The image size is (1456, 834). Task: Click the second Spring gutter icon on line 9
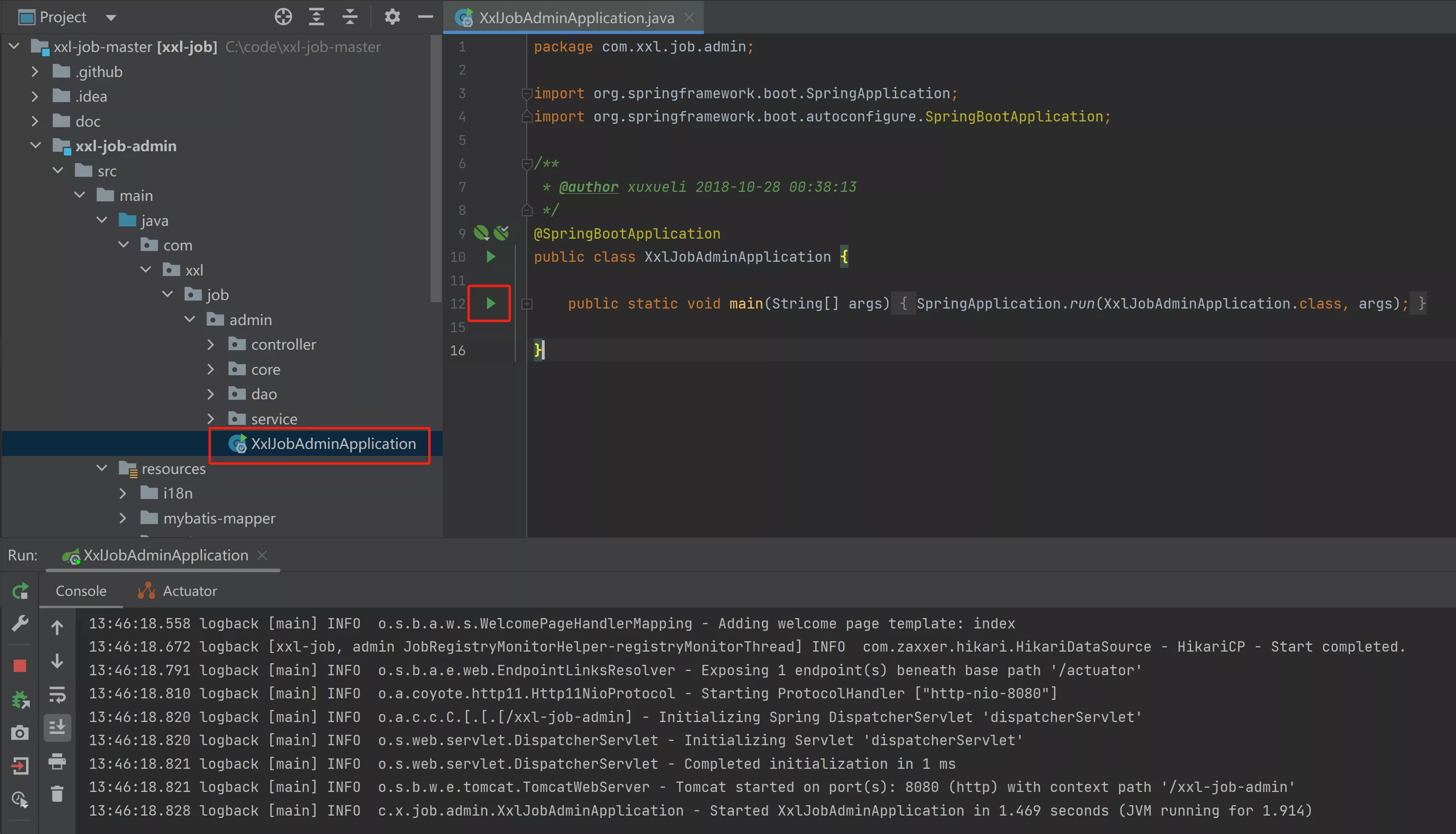(501, 232)
